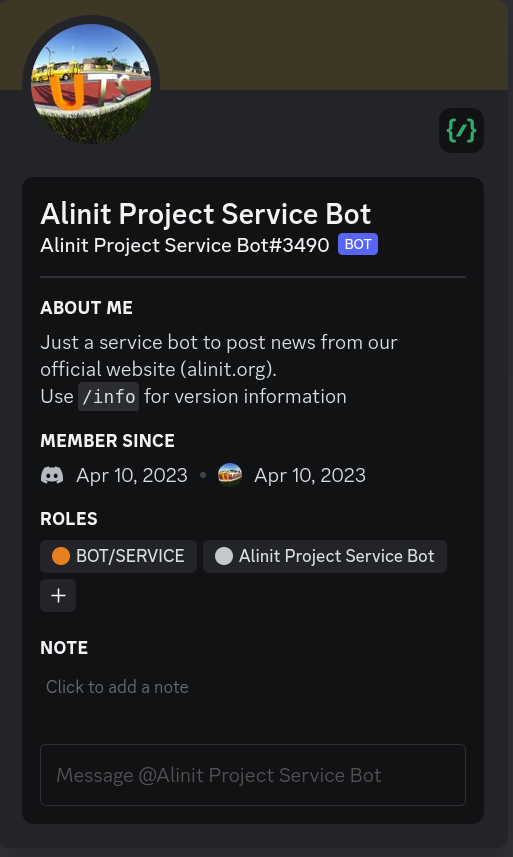Focus the Message @Alinit Project Service Bot box
513x857 pixels.
[x=253, y=775]
